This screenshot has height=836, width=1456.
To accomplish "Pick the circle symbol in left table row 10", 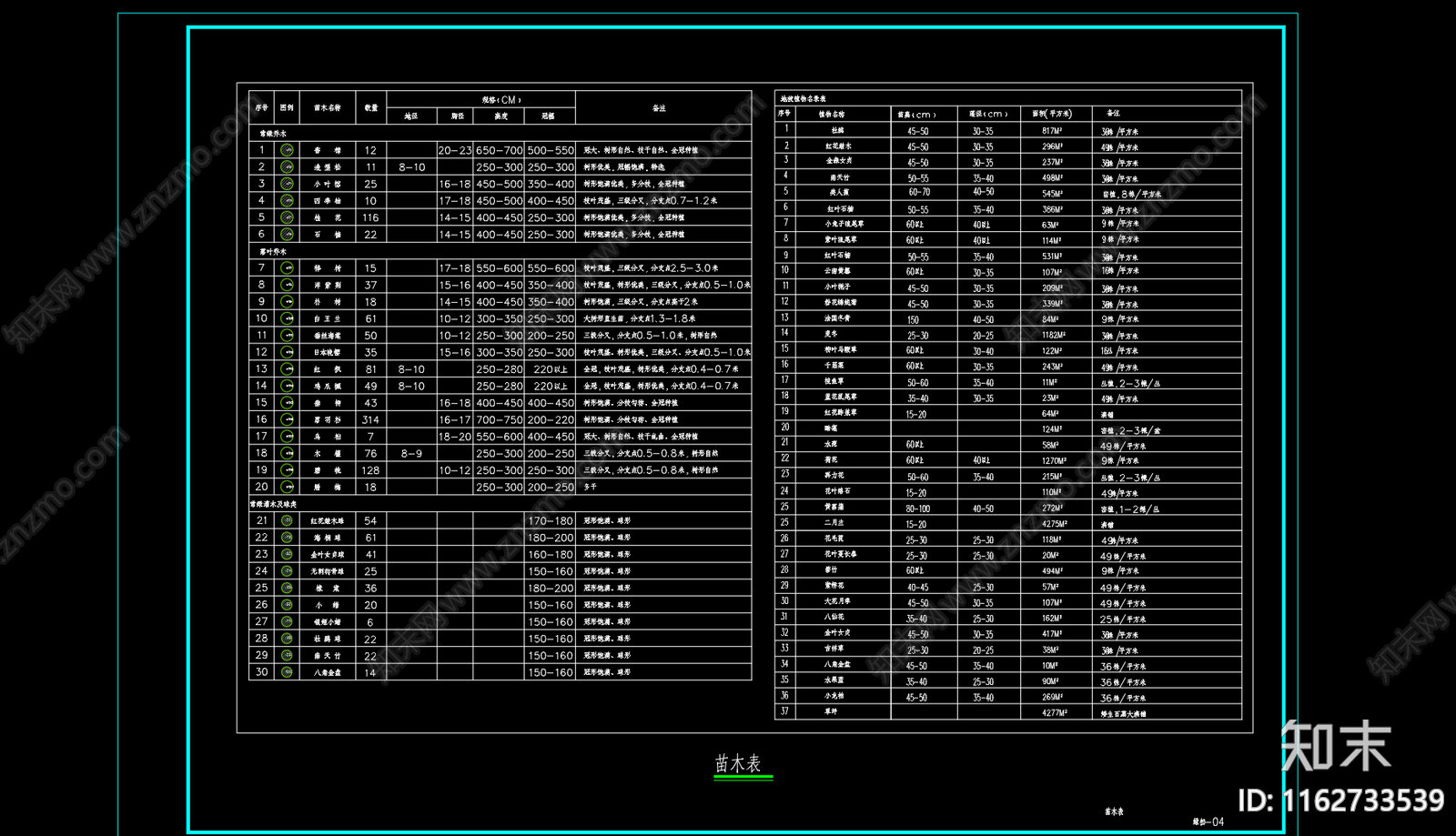I will pos(287,318).
